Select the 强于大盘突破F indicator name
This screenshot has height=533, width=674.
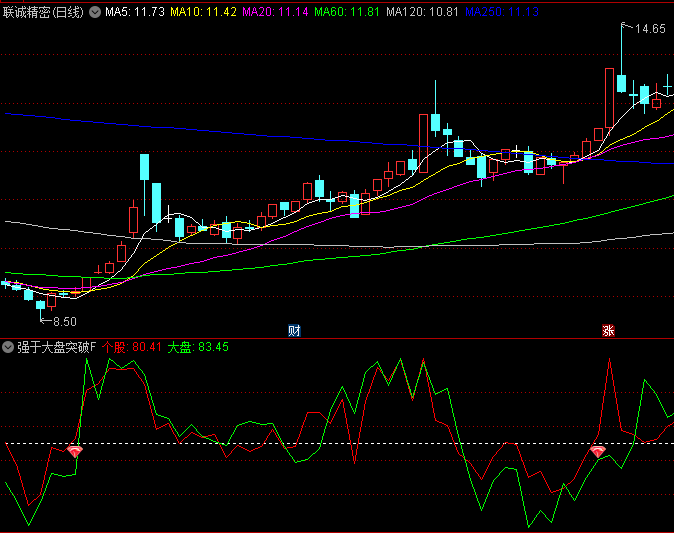(x=56, y=347)
